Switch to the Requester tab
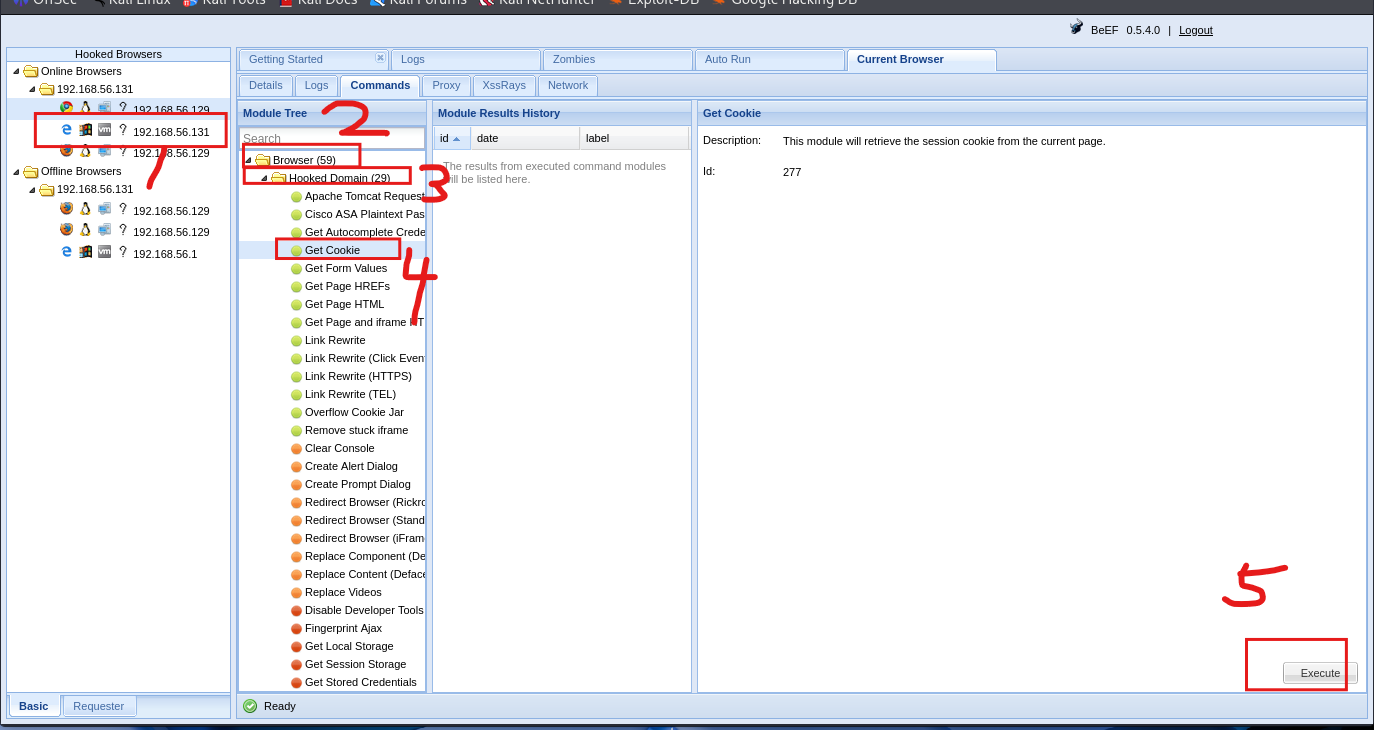 (x=99, y=706)
